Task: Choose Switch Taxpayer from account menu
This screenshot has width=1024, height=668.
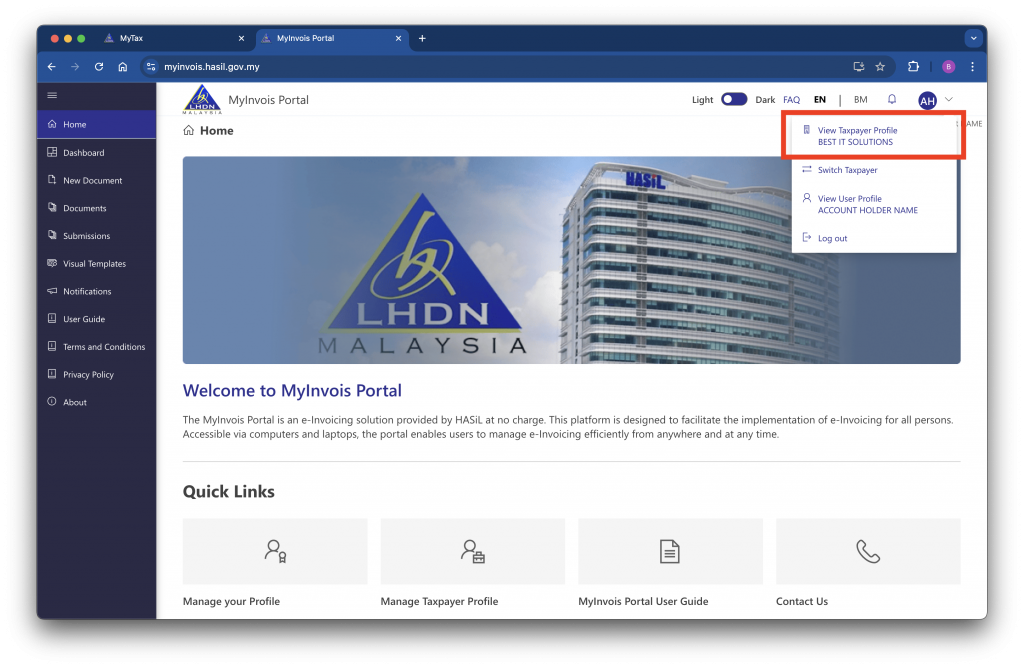Action: [x=847, y=170]
